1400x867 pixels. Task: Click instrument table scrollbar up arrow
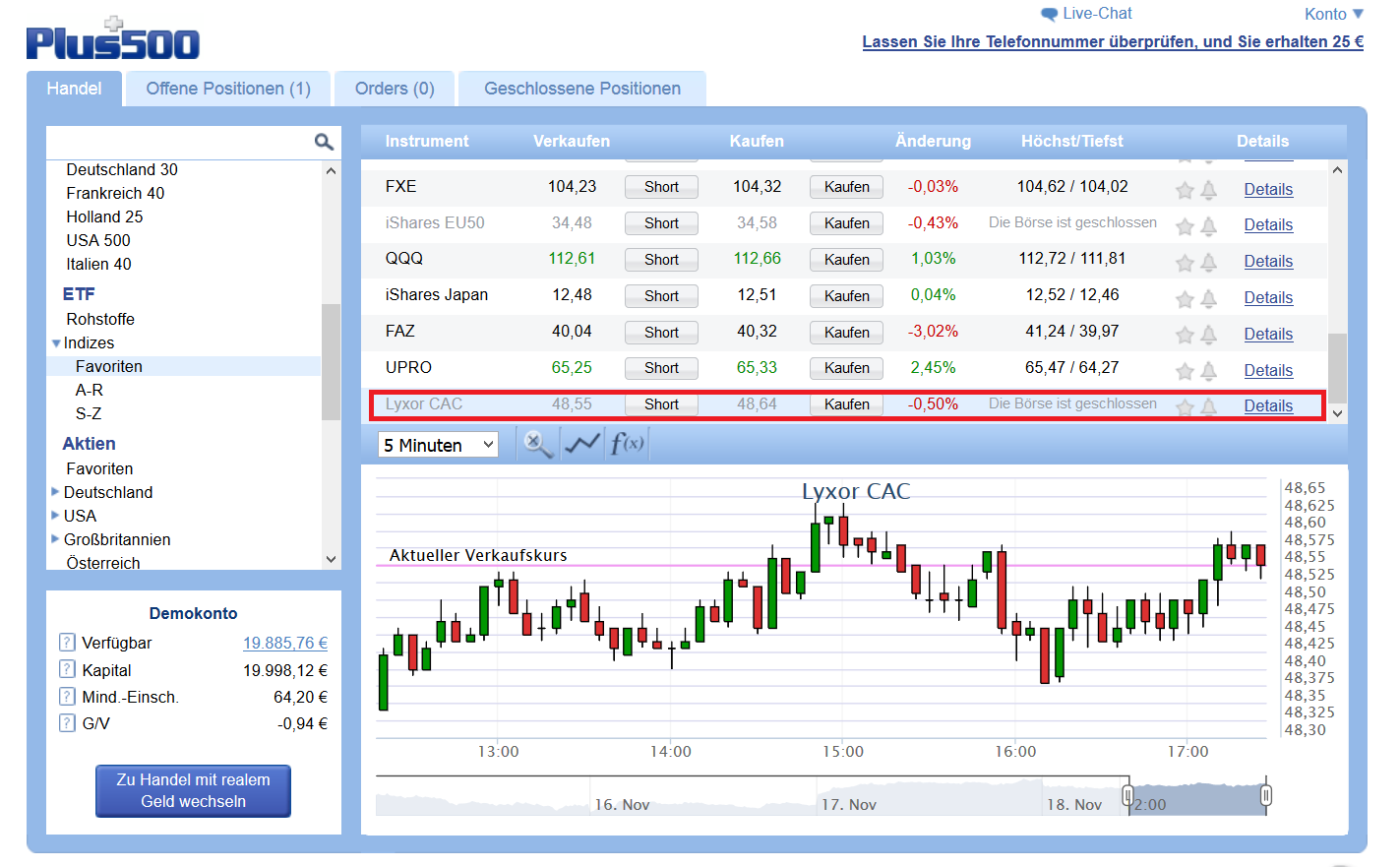click(x=1337, y=170)
